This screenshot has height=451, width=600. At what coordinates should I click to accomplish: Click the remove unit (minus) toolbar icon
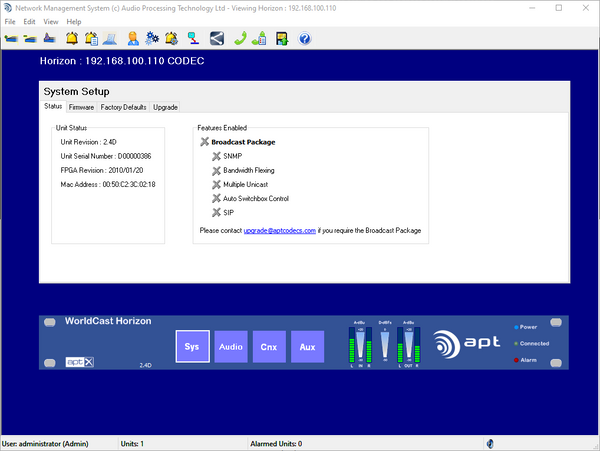[30, 39]
